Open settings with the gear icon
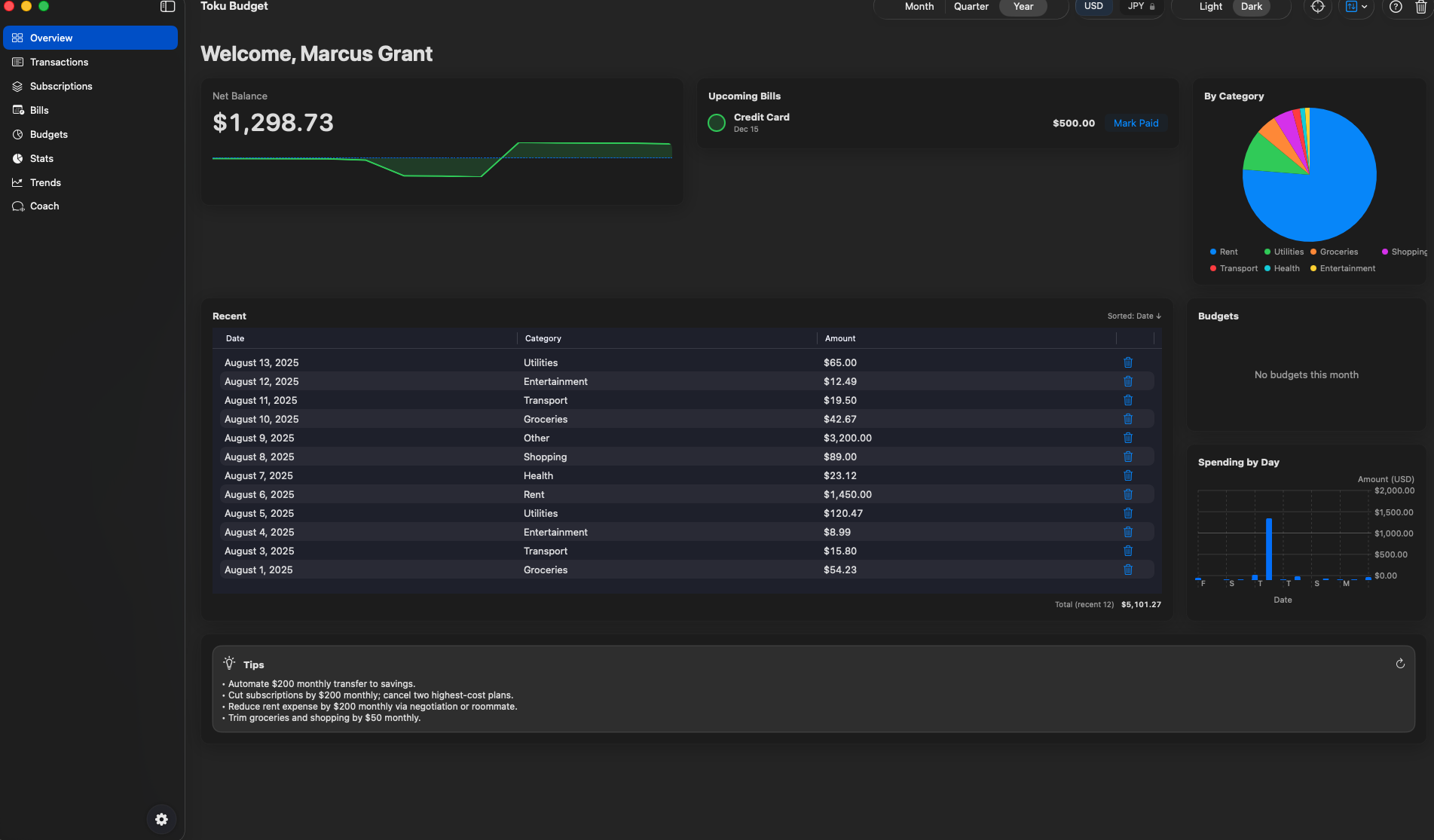 pyautogui.click(x=161, y=819)
